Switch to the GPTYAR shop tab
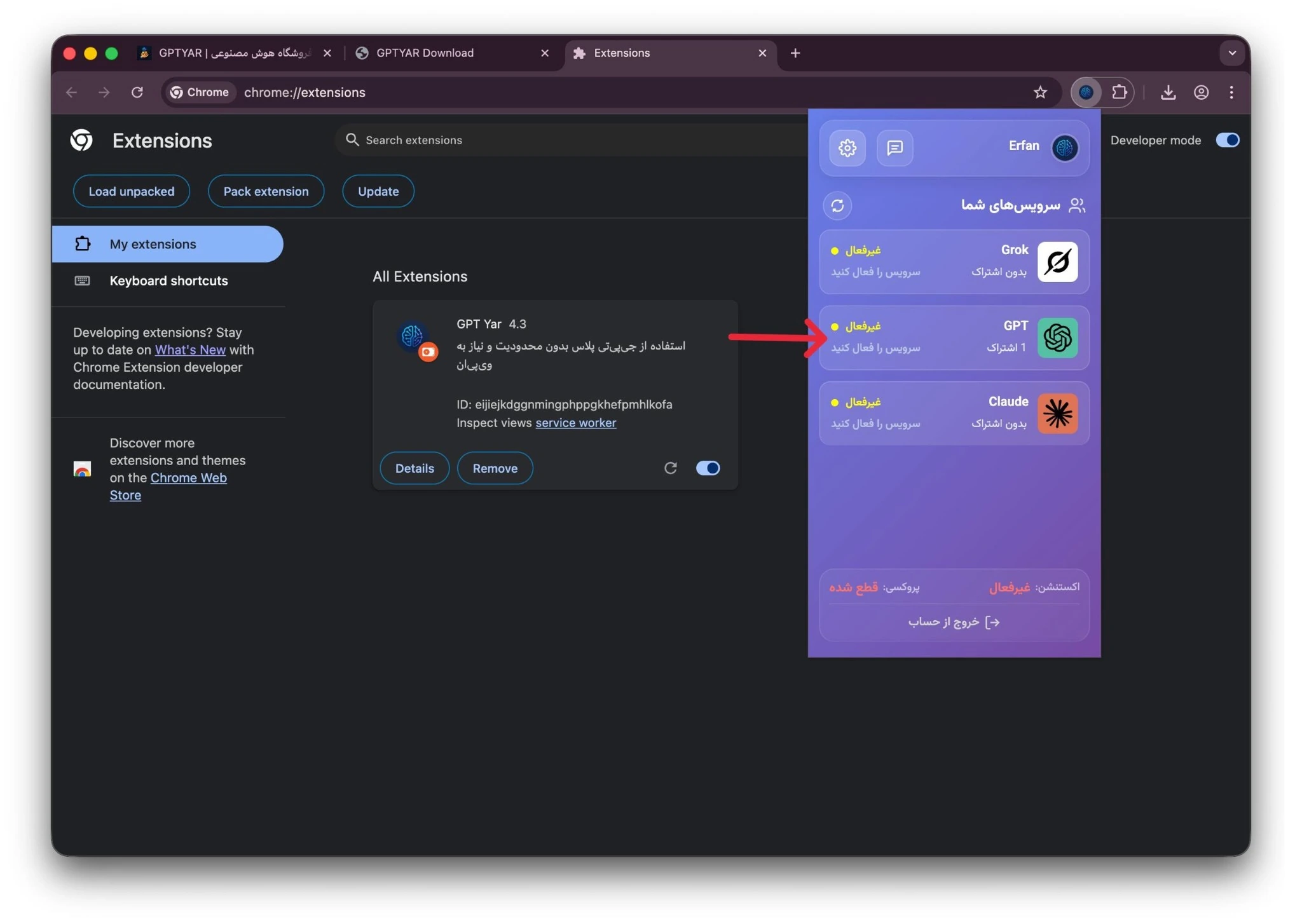Image resolution: width=1302 pixels, height=924 pixels. tap(235, 53)
